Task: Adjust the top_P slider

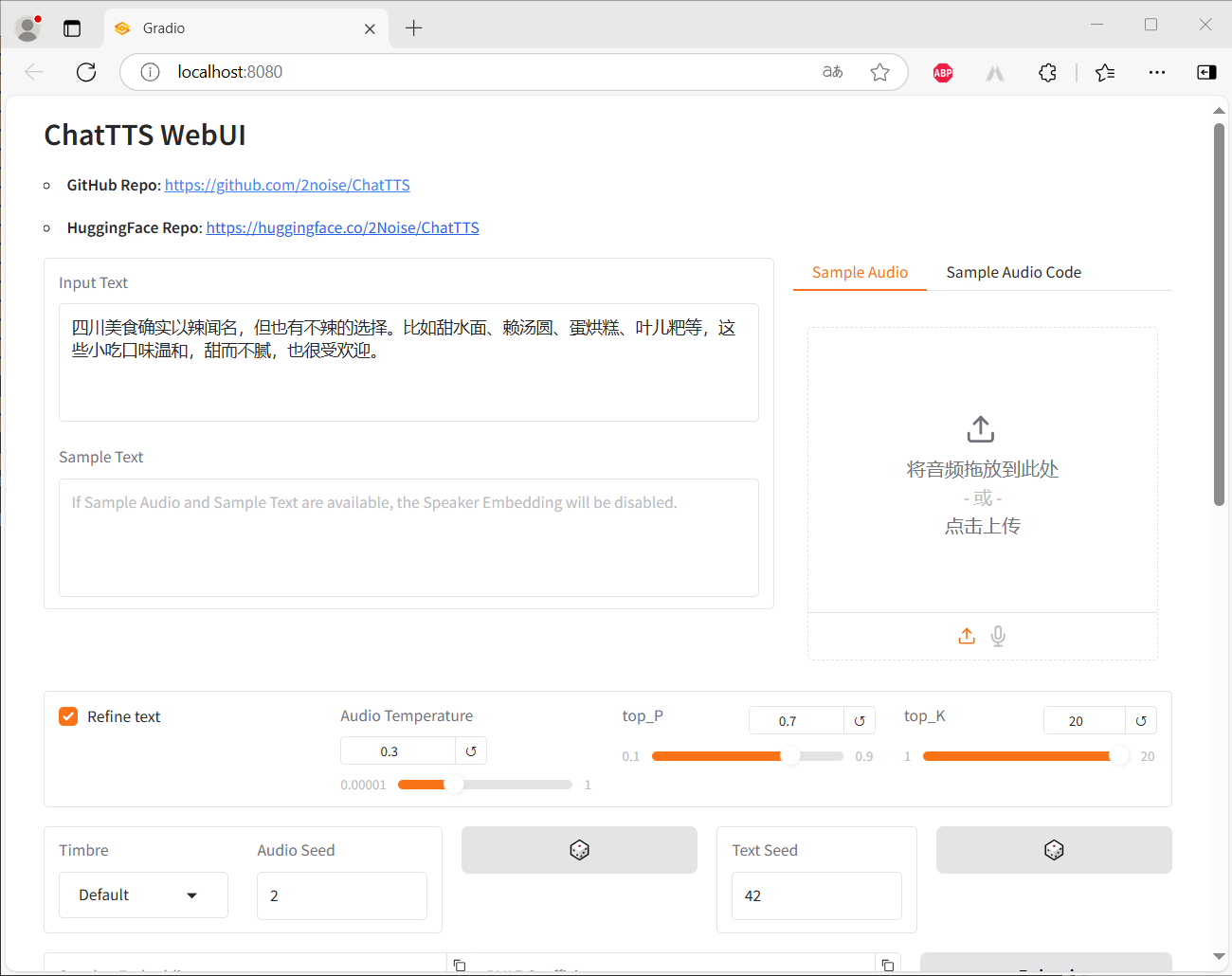Action: coord(747,756)
